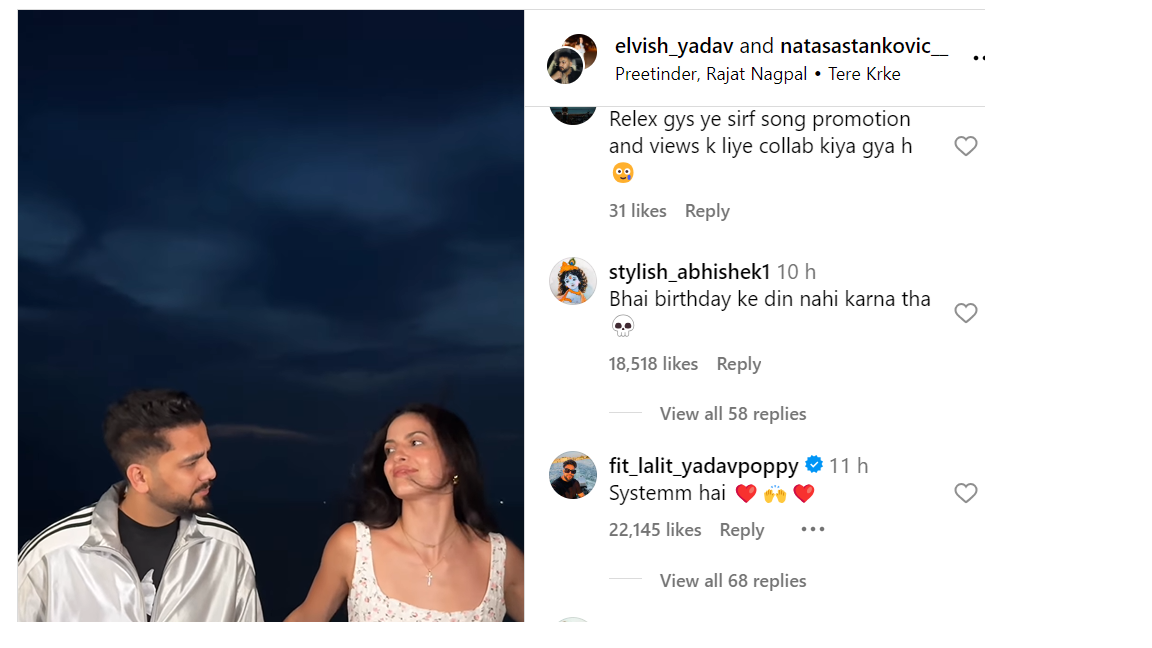The width and height of the screenshot is (1152, 648).
Task: View the 18,518 likes list
Action: point(653,364)
